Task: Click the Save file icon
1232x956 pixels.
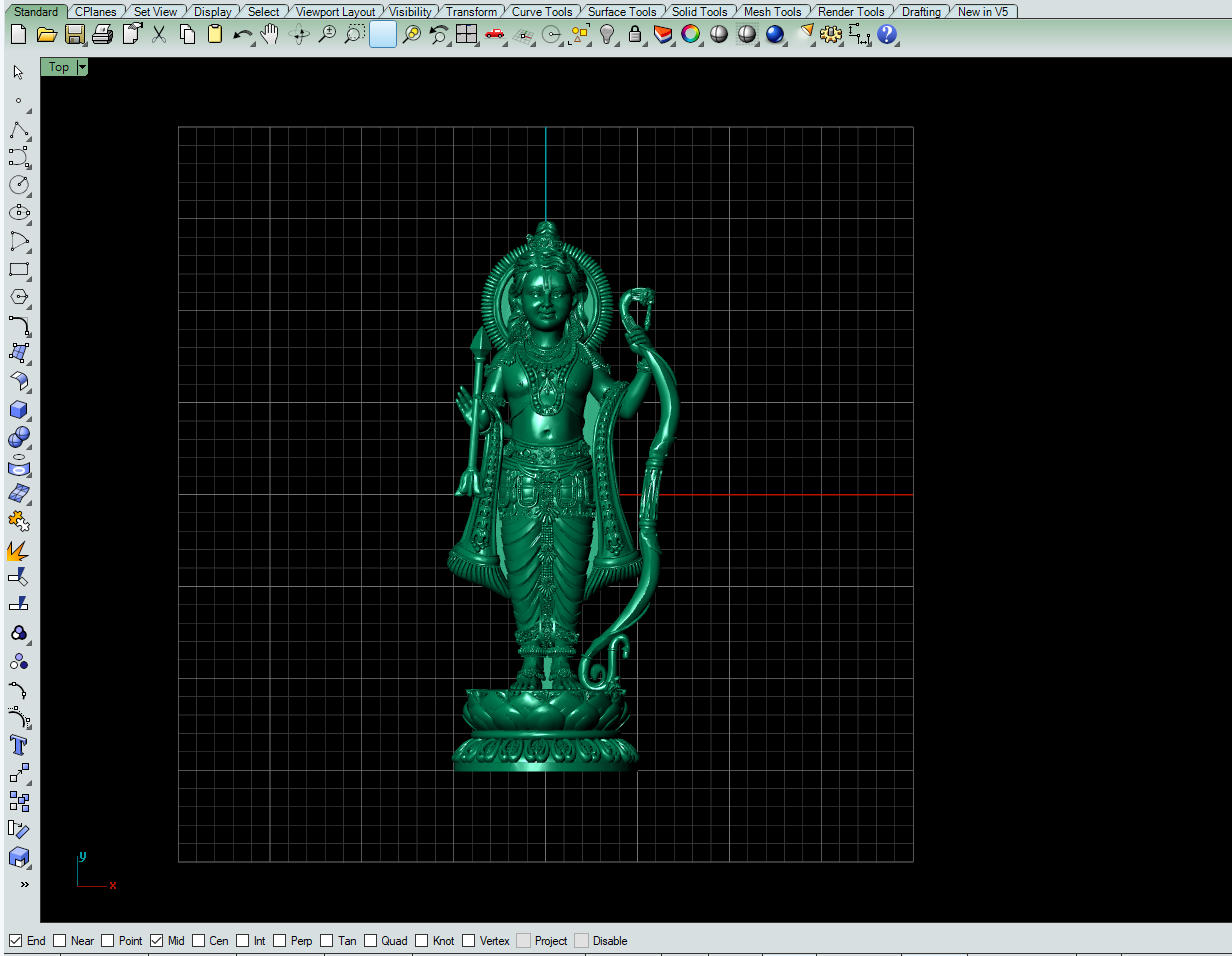Action: click(x=74, y=35)
